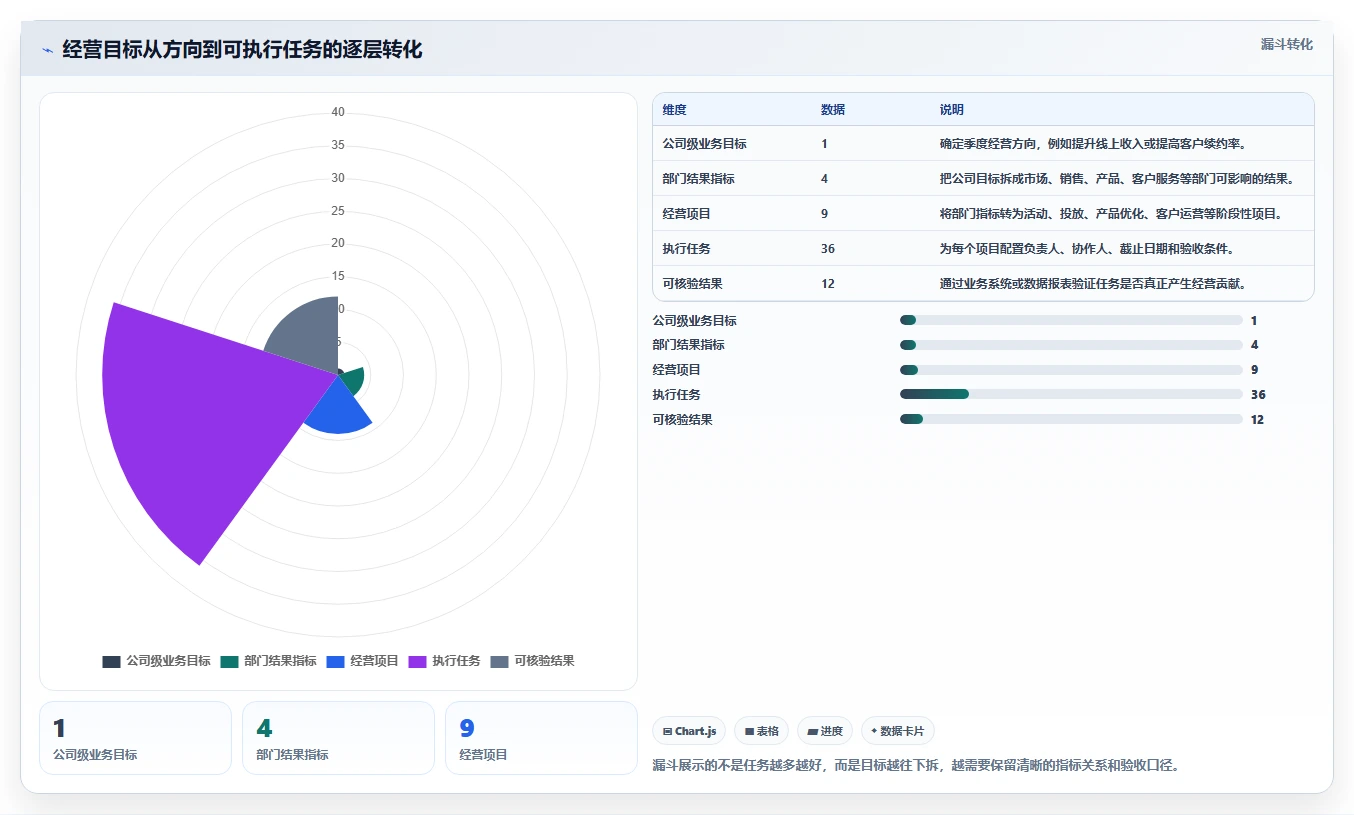Click the blue 经营项目 legend color swatch

click(x=335, y=662)
